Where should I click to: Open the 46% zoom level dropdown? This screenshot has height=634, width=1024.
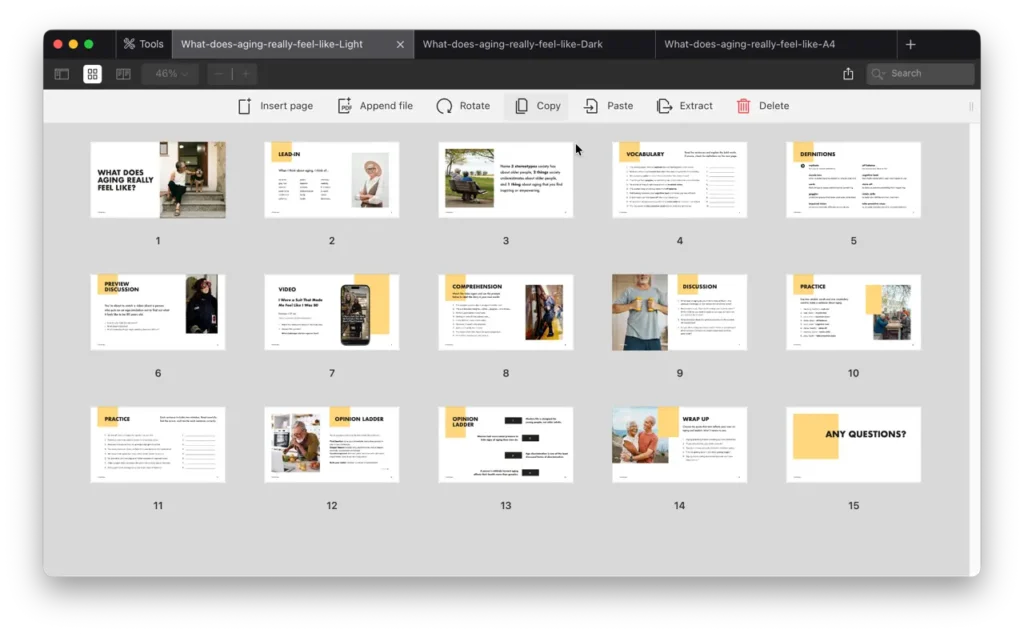[171, 74]
